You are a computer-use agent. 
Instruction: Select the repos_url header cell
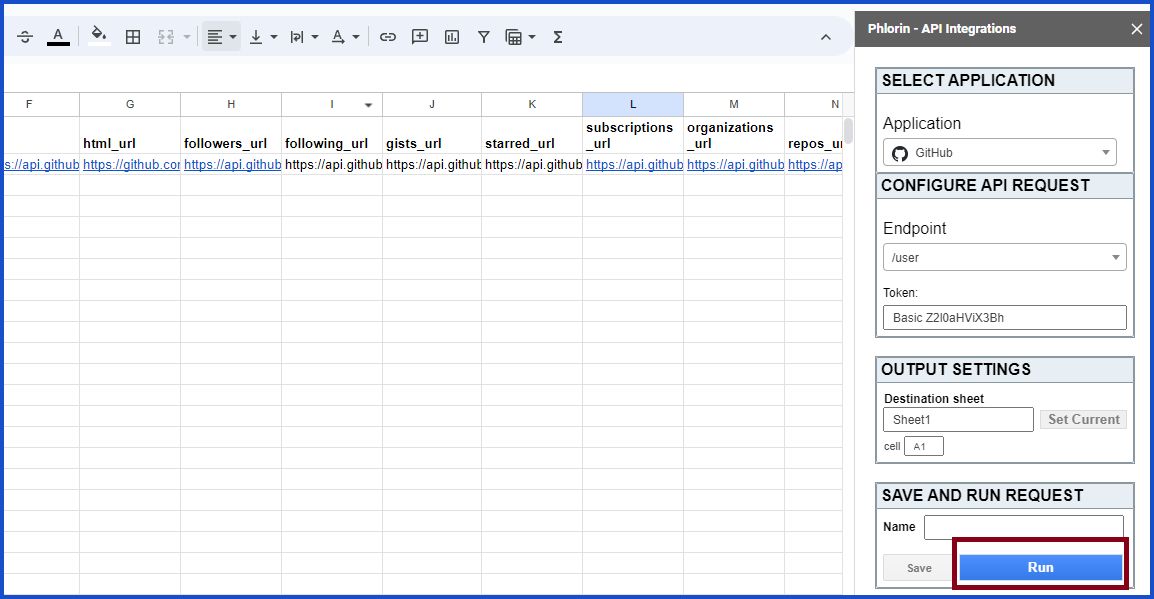pos(814,135)
